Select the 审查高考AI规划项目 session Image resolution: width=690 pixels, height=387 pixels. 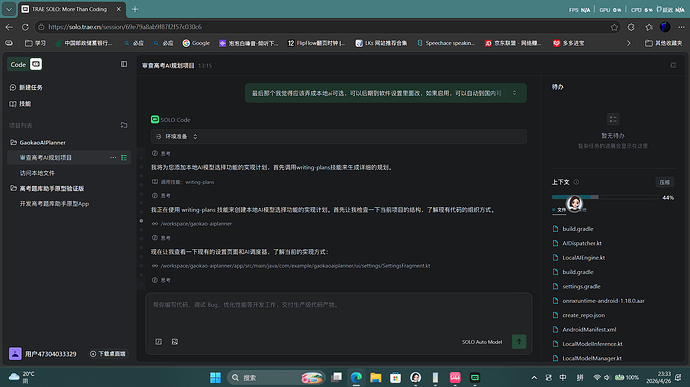point(46,158)
